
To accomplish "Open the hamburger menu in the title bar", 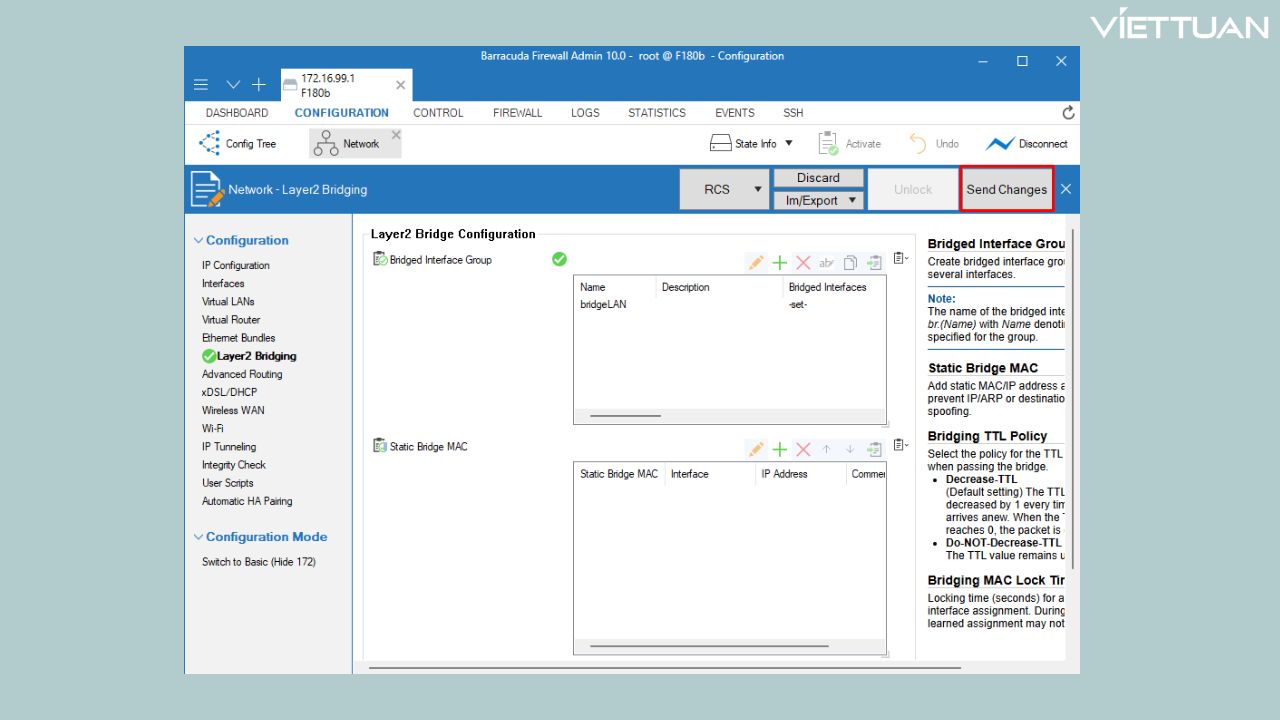I will click(x=201, y=85).
